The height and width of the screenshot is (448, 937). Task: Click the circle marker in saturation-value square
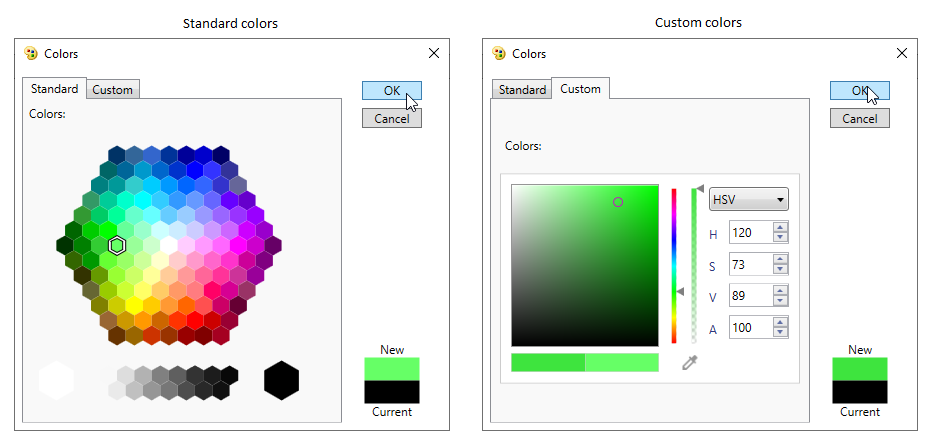[618, 202]
